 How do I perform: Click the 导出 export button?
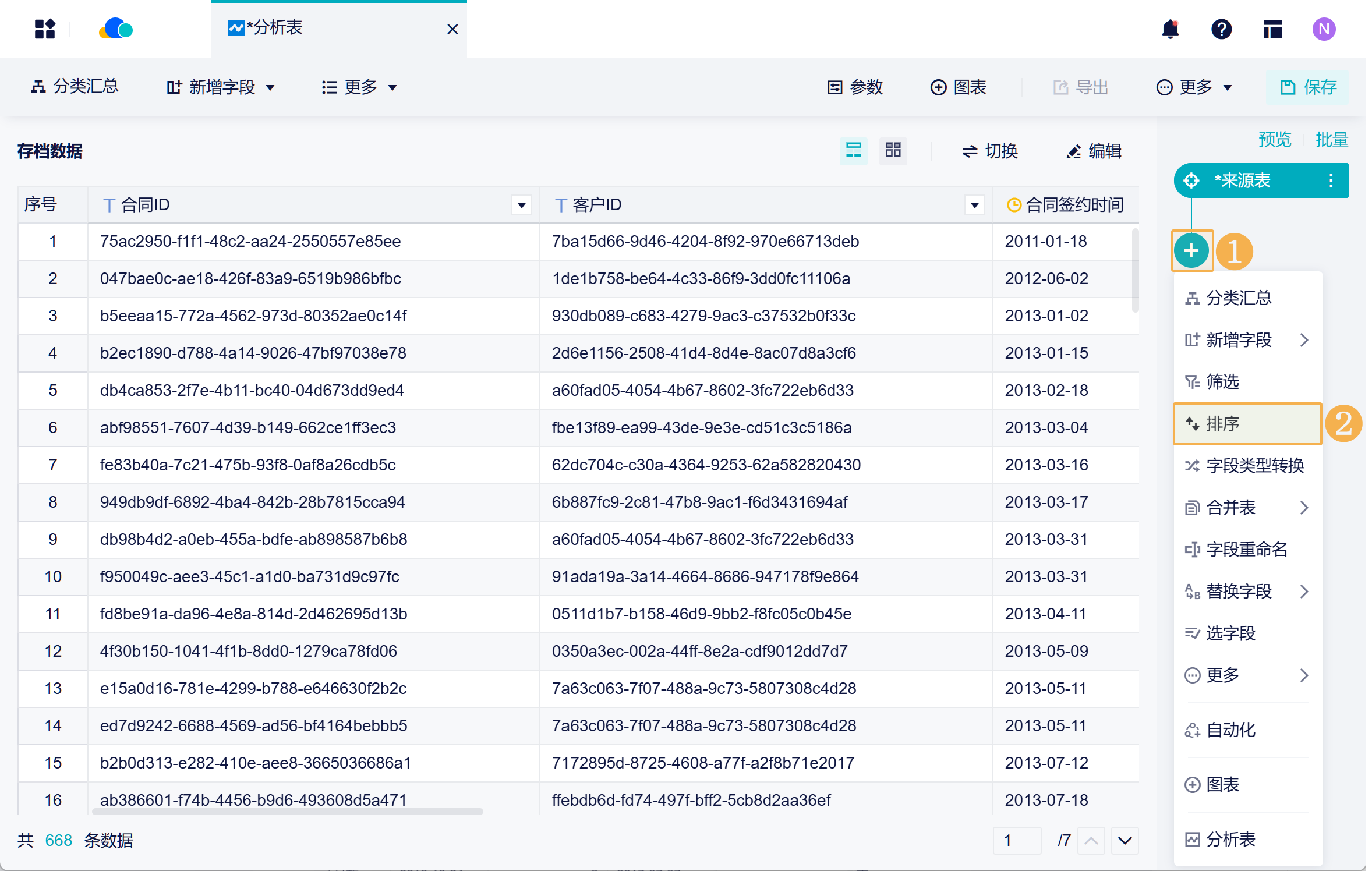tap(1081, 87)
